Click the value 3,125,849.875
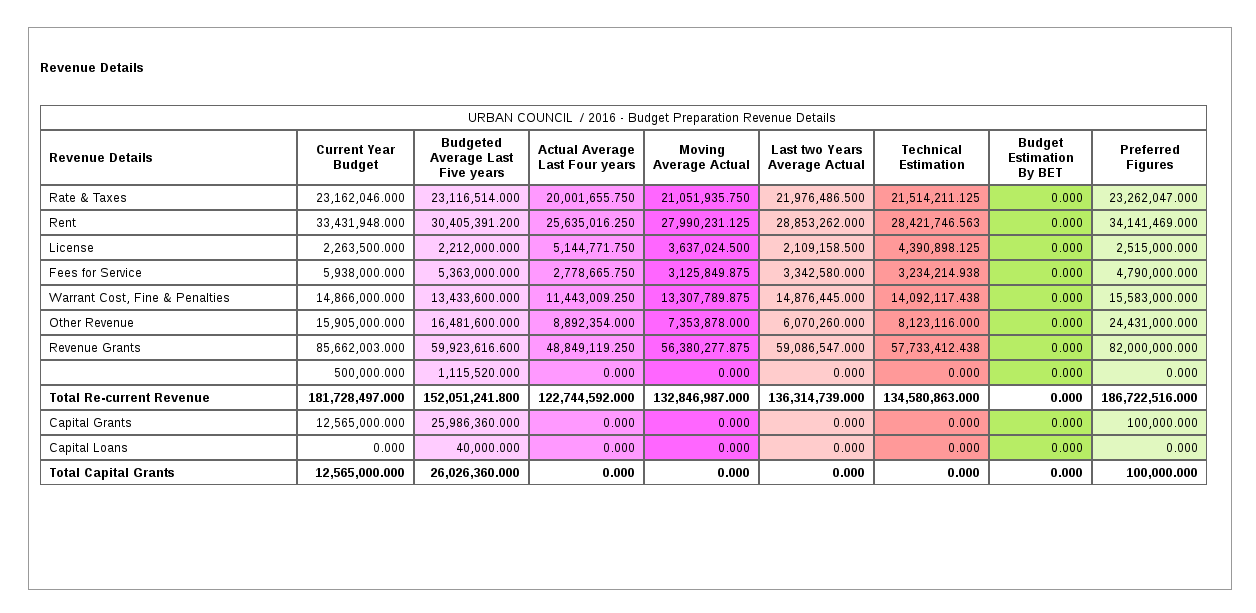The width and height of the screenshot is (1256, 613). 709,273
